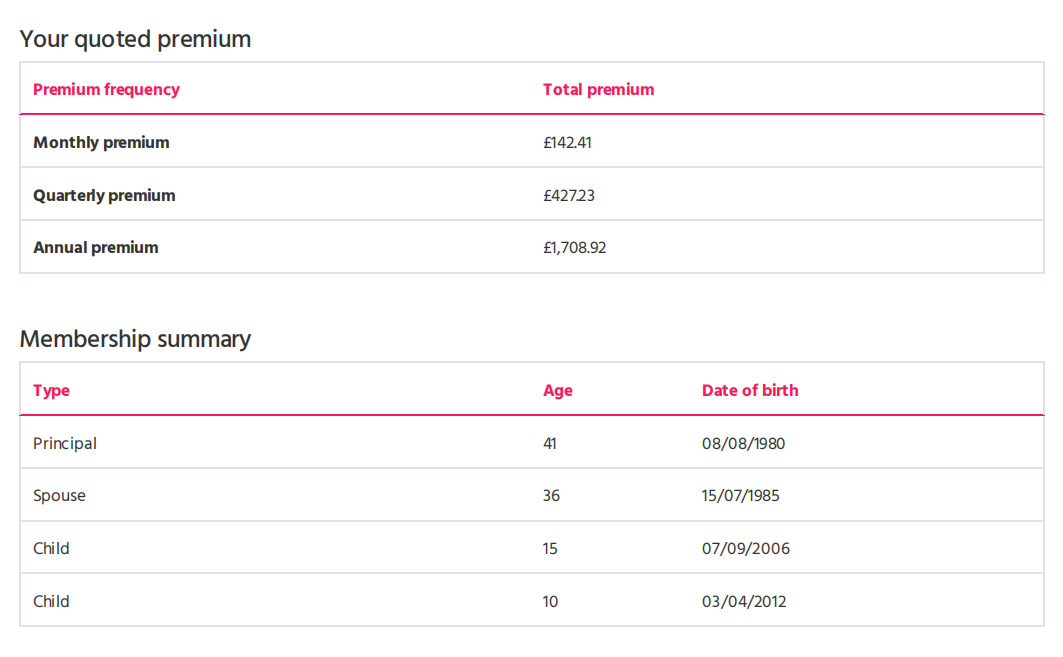
Task: Click the Date of birth column header
Action: [x=750, y=391]
